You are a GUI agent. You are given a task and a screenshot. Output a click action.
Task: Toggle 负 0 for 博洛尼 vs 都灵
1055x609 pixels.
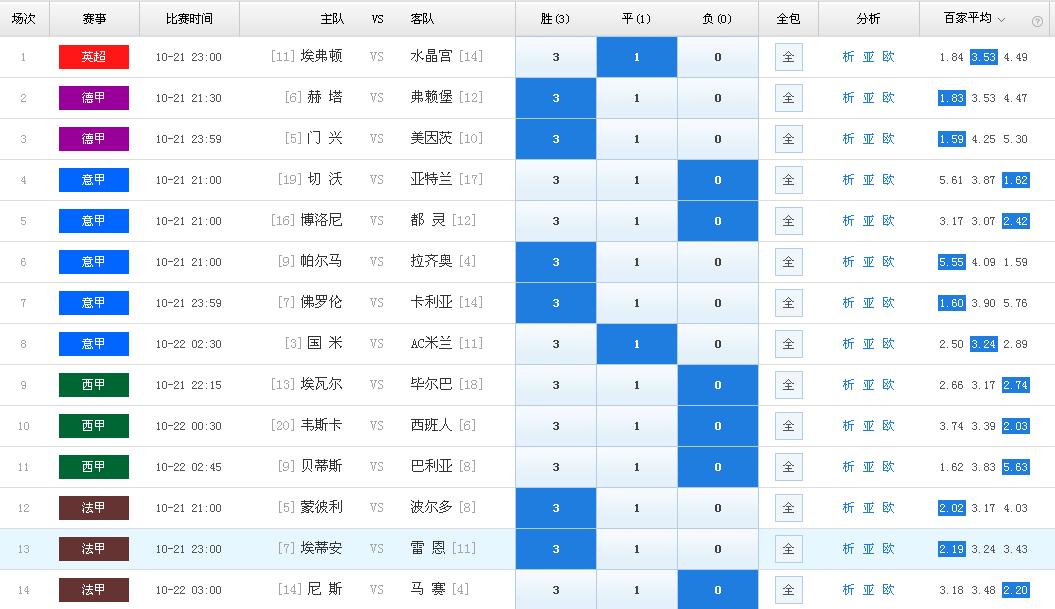tap(717, 221)
